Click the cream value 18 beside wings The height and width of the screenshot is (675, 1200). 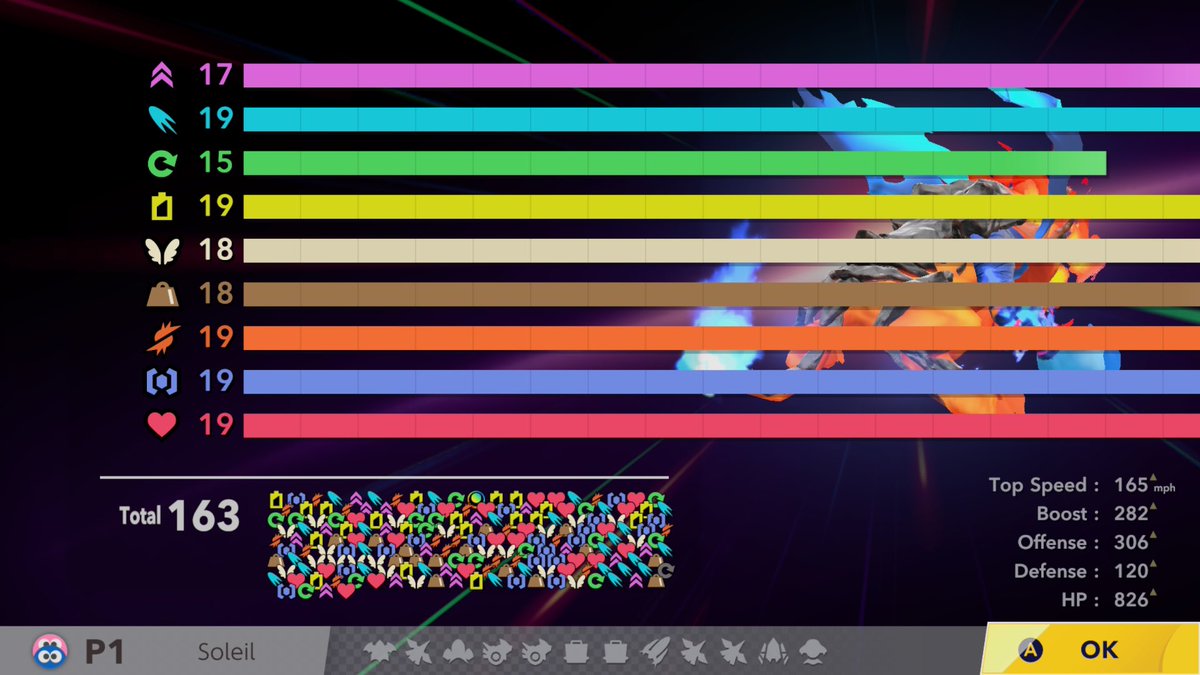[215, 250]
